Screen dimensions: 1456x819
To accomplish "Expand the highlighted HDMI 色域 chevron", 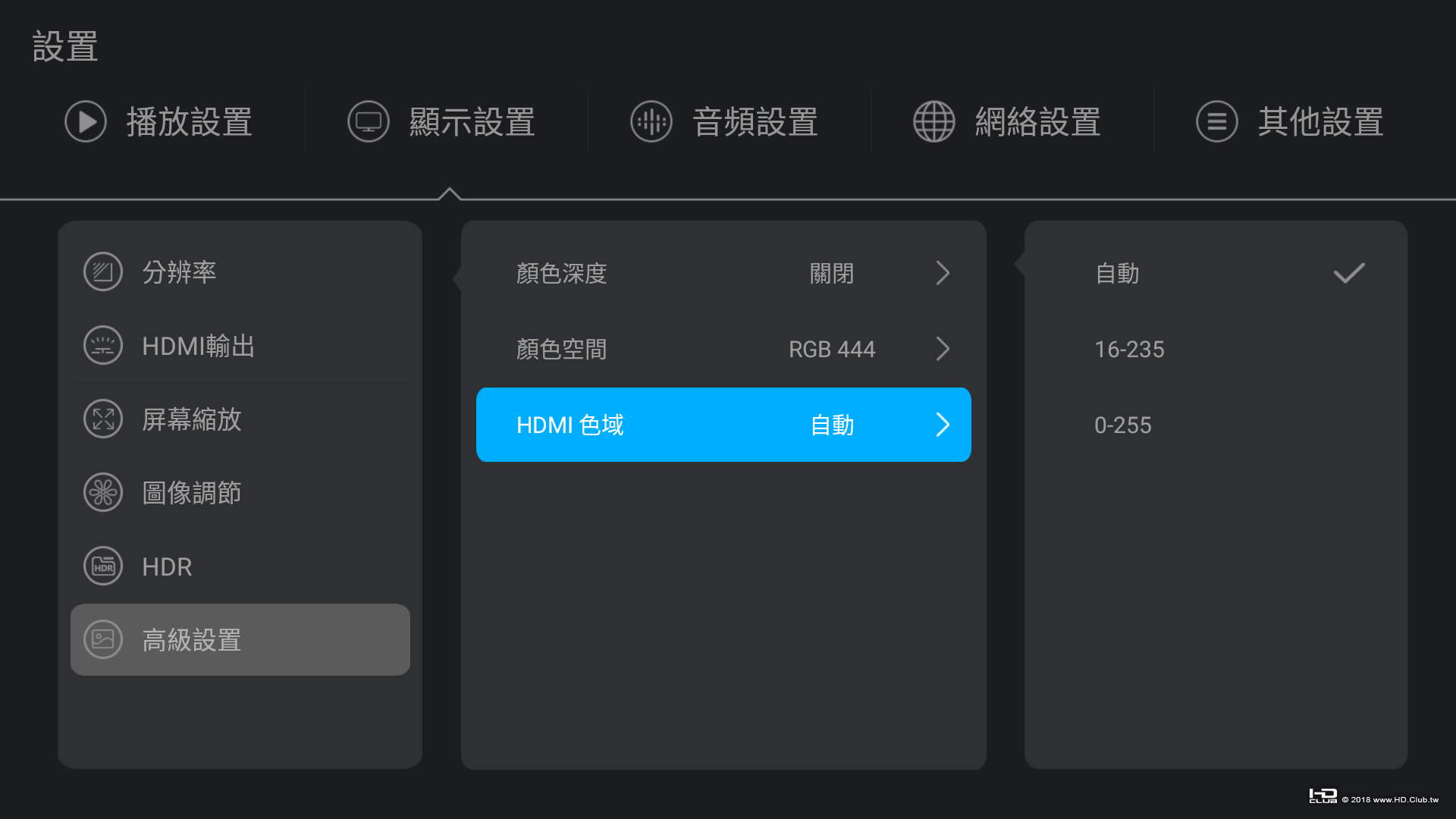I will coord(943,425).
